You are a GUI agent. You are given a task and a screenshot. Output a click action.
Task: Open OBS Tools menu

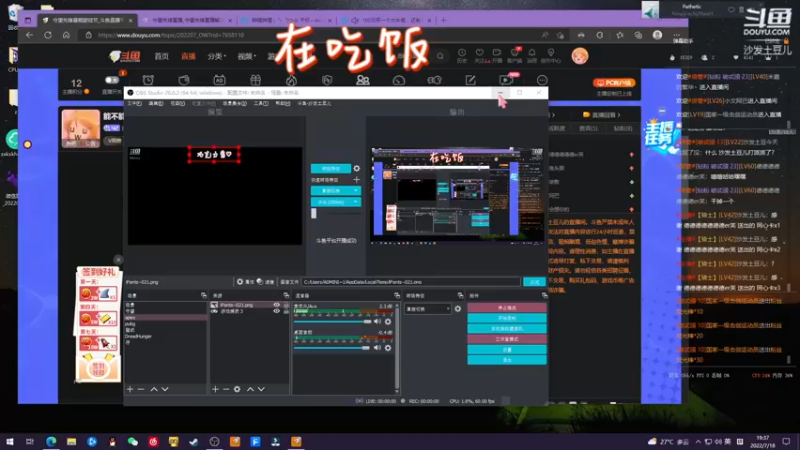pos(261,103)
